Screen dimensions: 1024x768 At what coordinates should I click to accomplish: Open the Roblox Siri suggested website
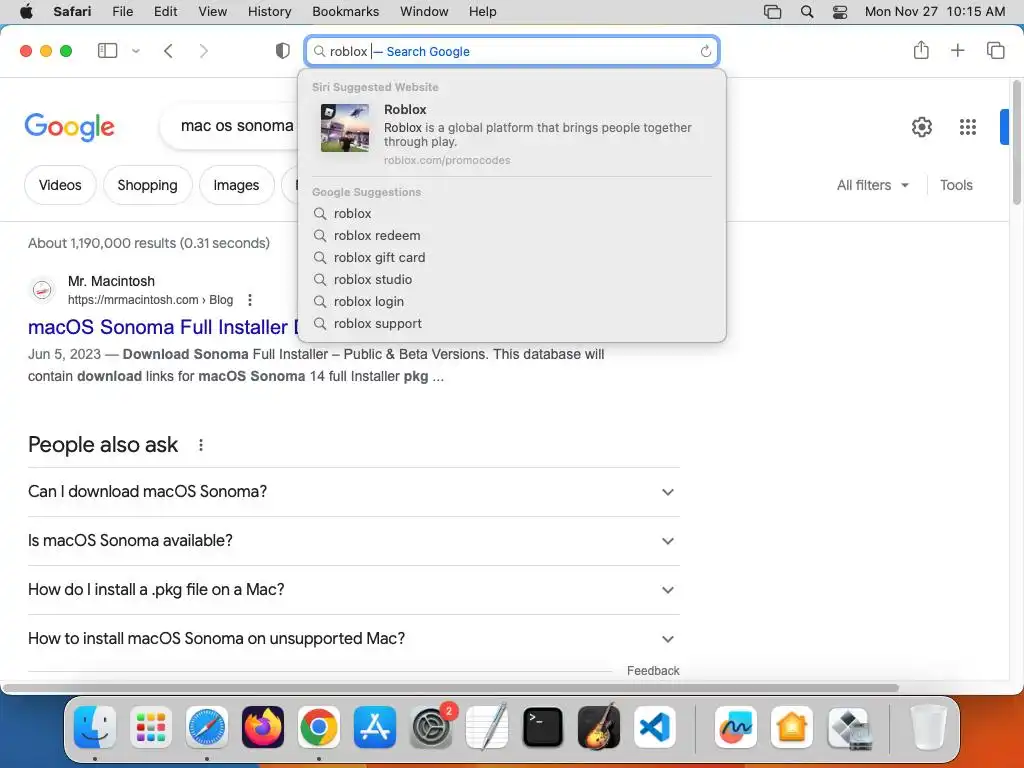point(512,134)
